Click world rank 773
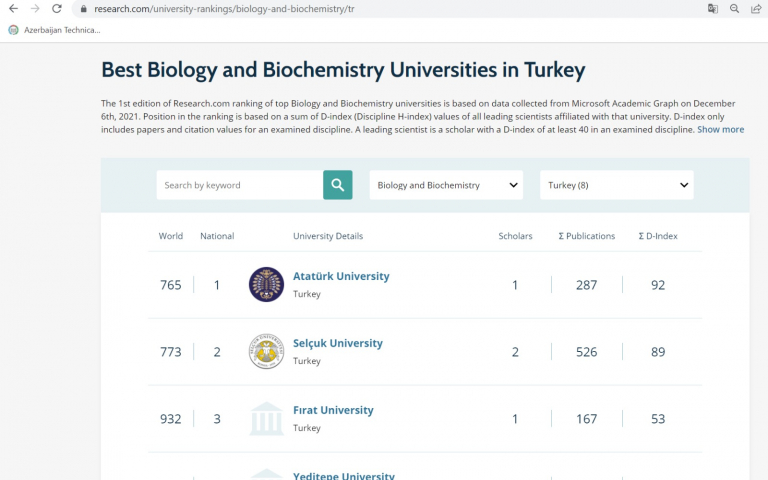Viewport: 768px width, 480px height. [x=170, y=352]
